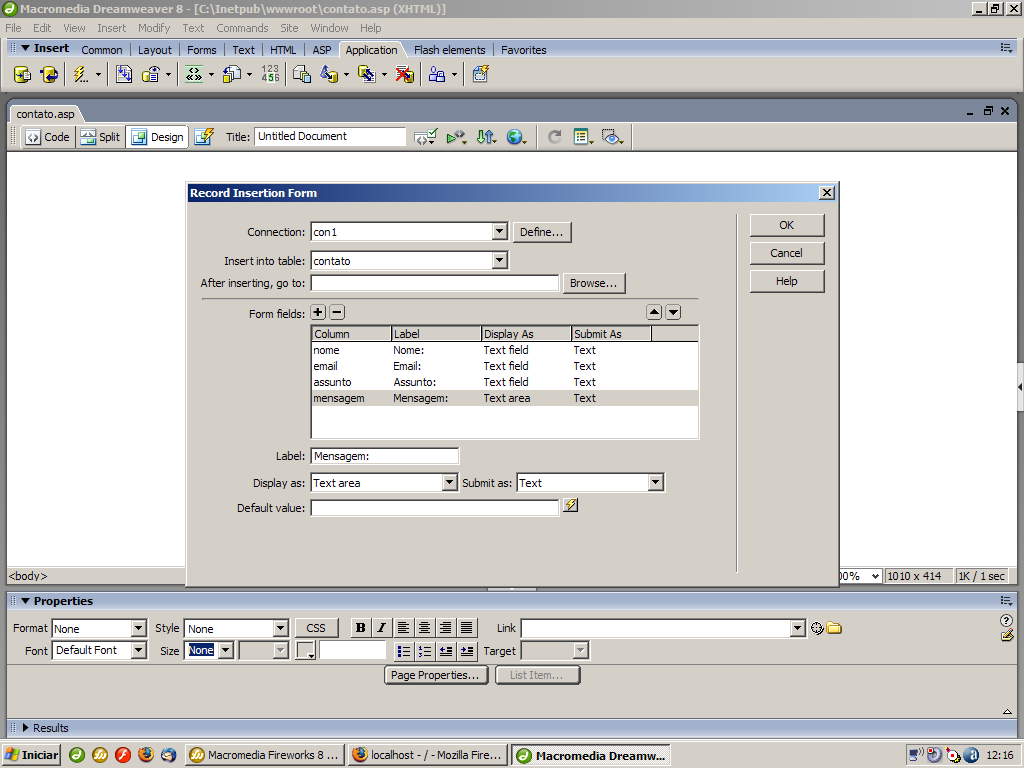Open the Insert into table dropdown
Image resolution: width=1024 pixels, height=768 pixels.
pos(500,261)
